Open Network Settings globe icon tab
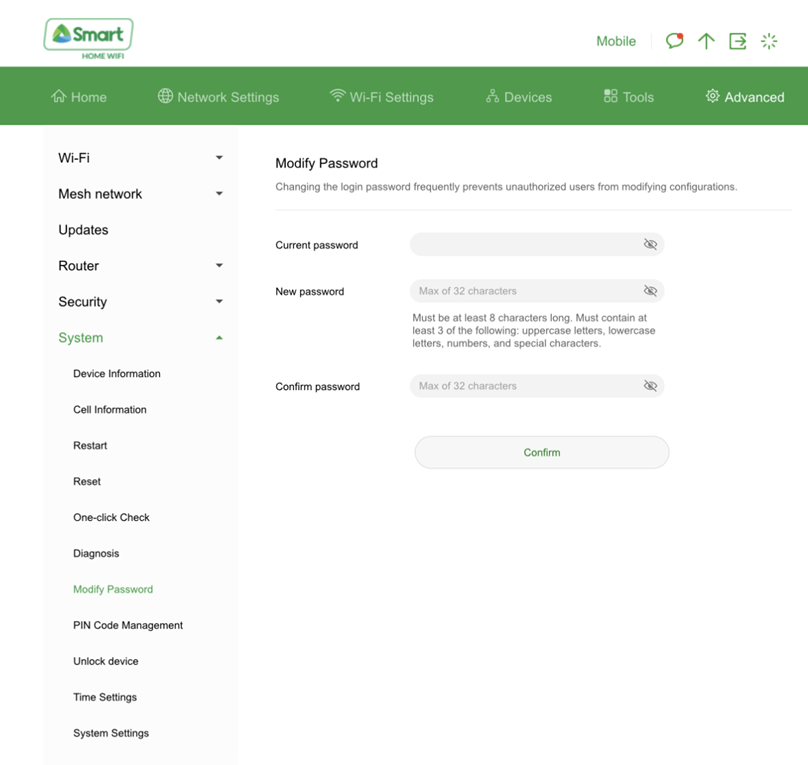This screenshot has width=808, height=765. pos(166,97)
